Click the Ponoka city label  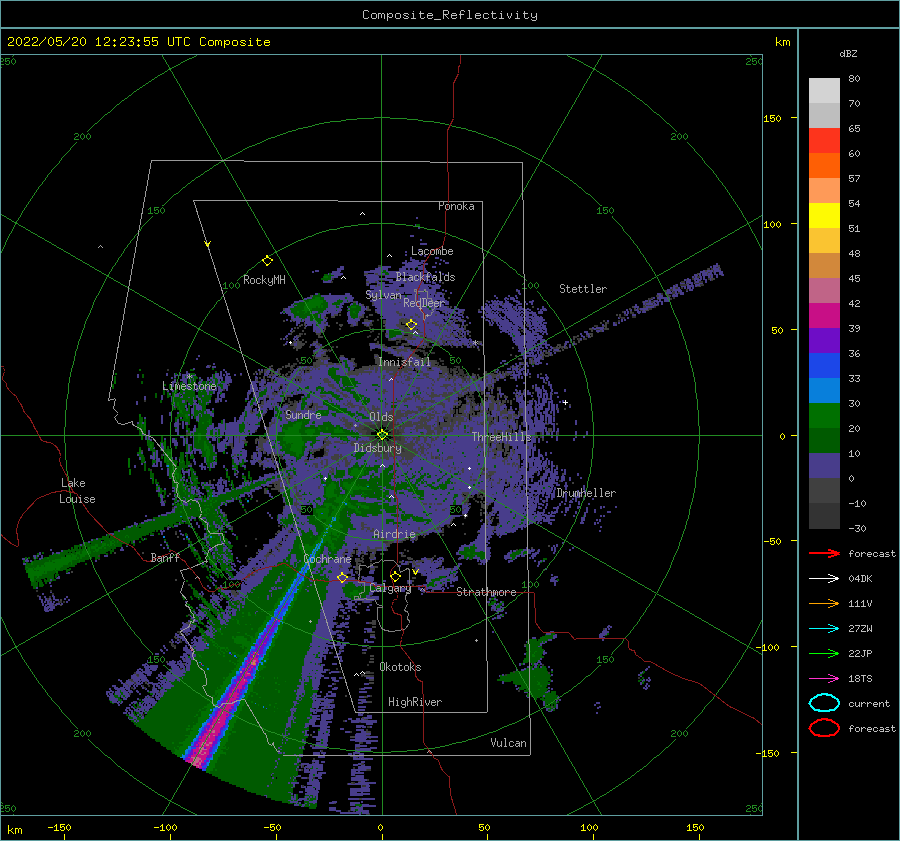(456, 206)
